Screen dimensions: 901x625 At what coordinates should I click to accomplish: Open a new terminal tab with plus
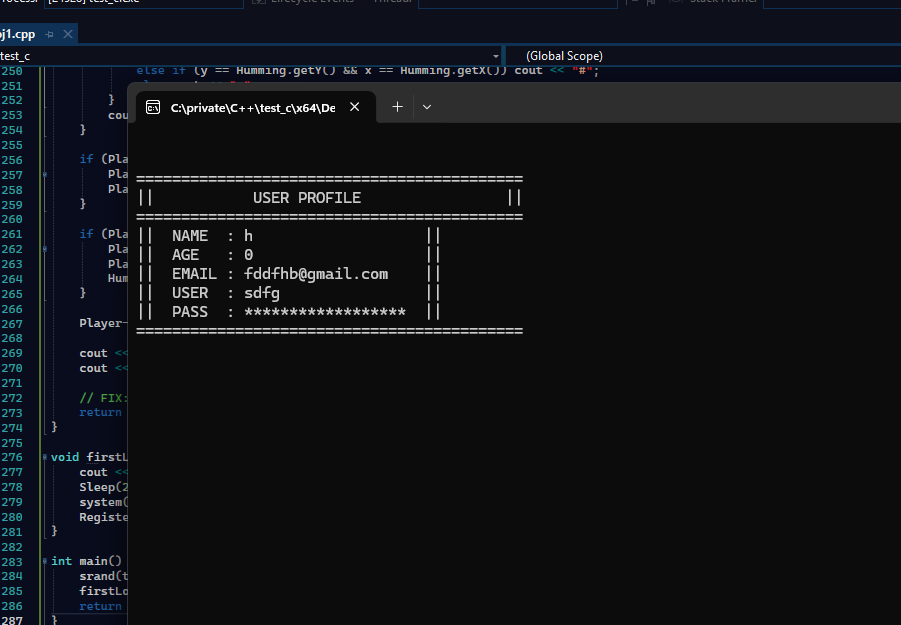pyautogui.click(x=397, y=107)
